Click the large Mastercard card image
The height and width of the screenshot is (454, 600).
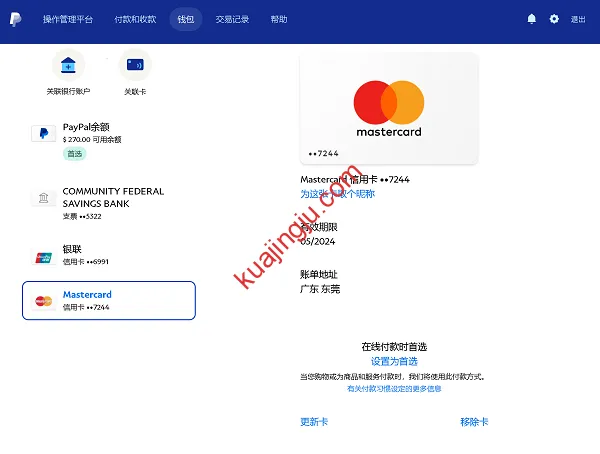point(389,108)
